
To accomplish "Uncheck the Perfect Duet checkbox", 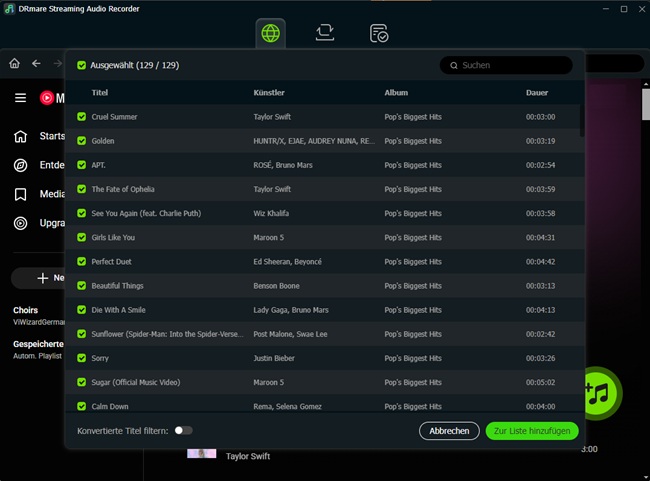I will coord(82,262).
